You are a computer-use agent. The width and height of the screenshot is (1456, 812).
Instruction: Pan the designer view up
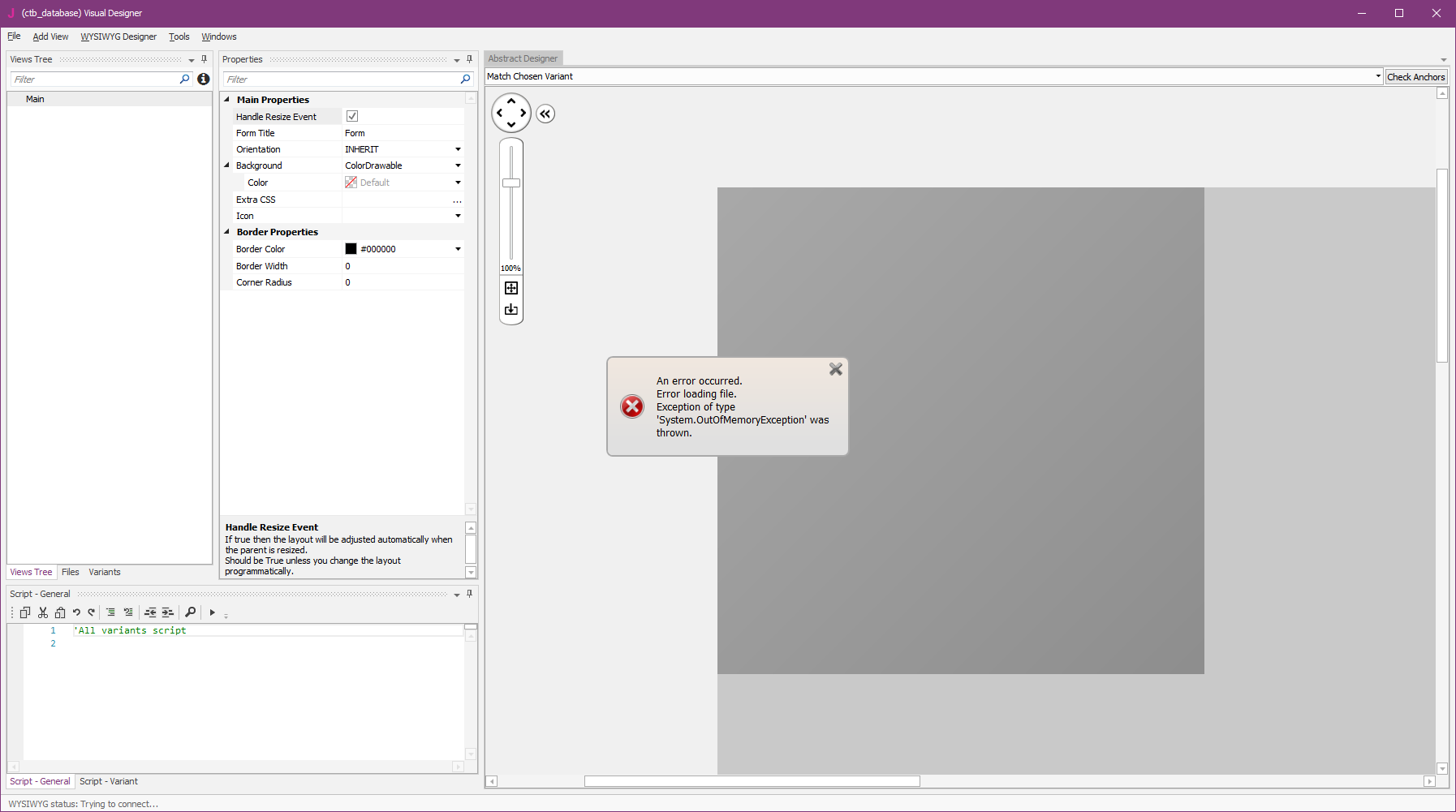511,101
